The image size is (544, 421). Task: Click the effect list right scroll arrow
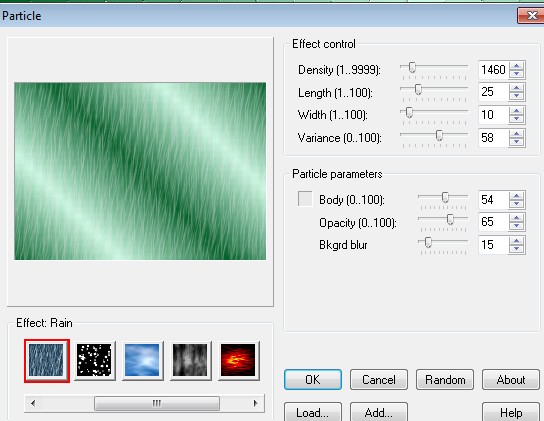point(256,403)
